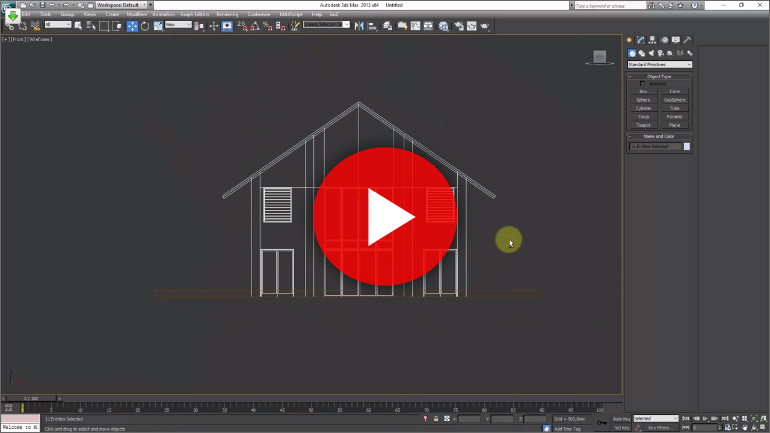Screen dimensions: 770x433
Task: Click the ViewCube in the viewport
Action: coord(600,57)
